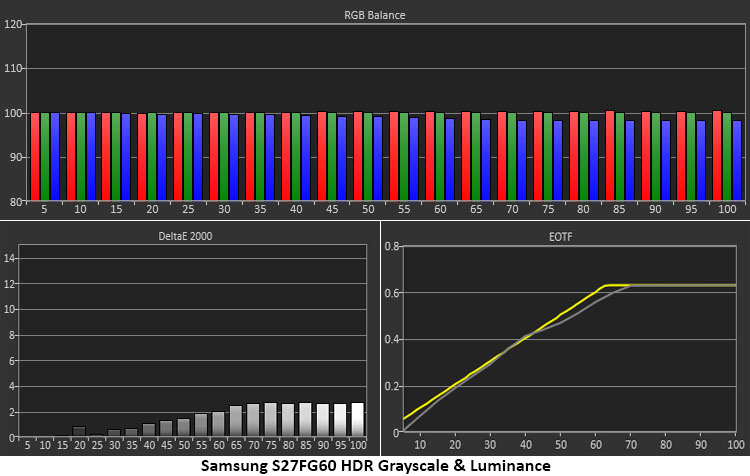Viewport: 750px width, 476px height.
Task: Click the 8 label on DeltaE y-axis
Action: (12, 335)
